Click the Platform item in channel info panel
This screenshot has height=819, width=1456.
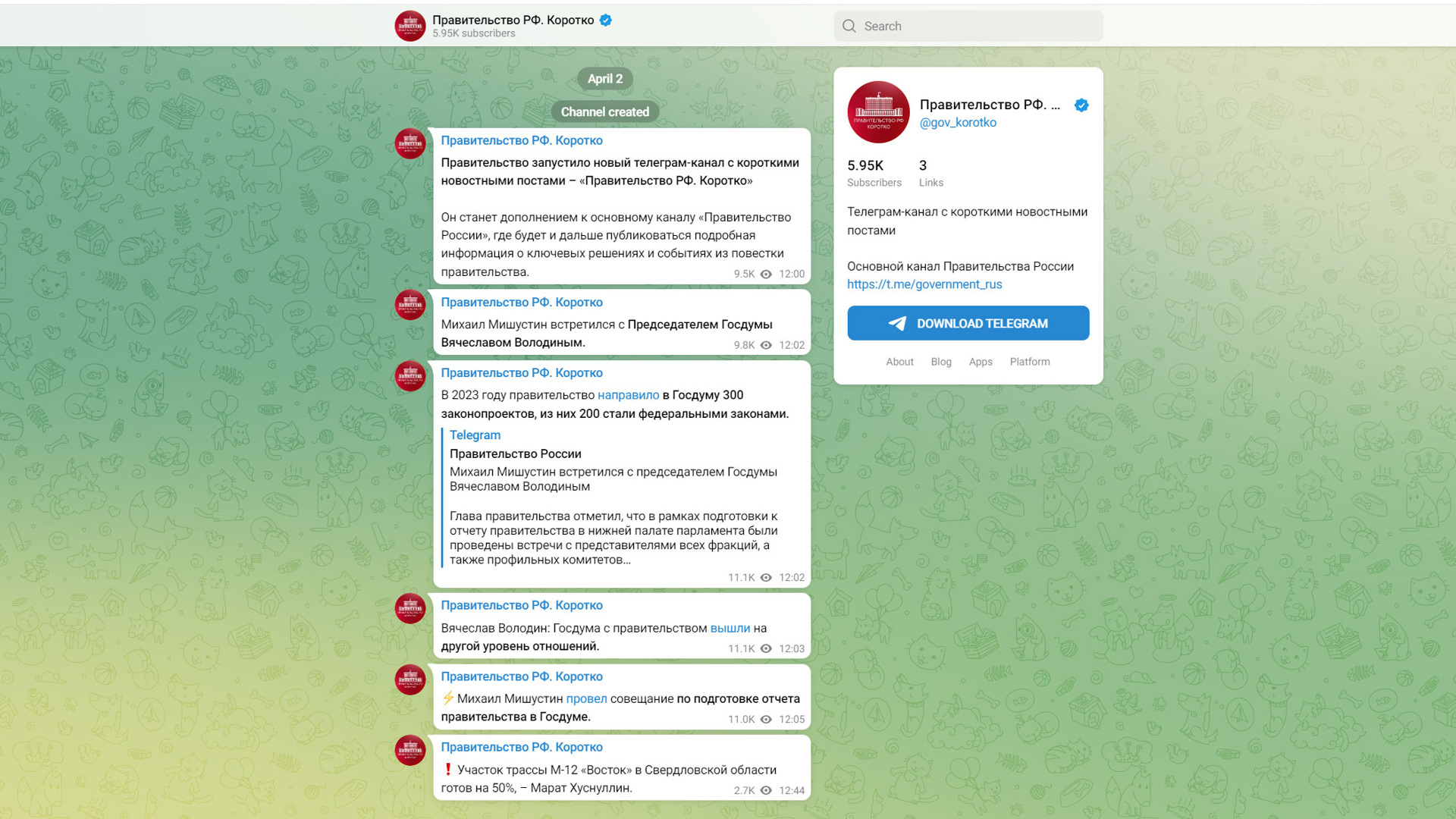coord(1029,361)
